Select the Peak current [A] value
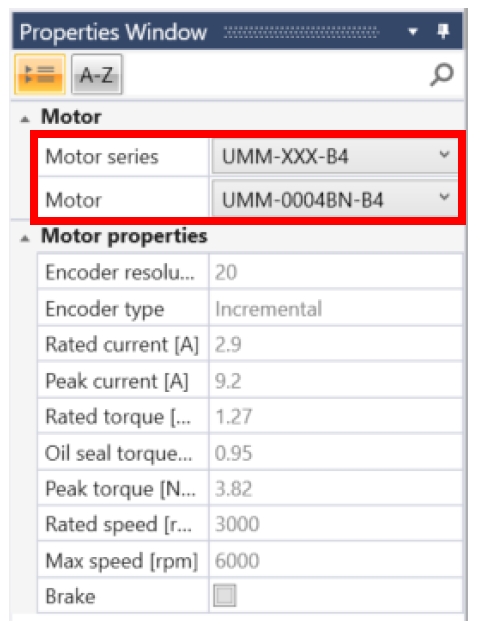 point(228,380)
